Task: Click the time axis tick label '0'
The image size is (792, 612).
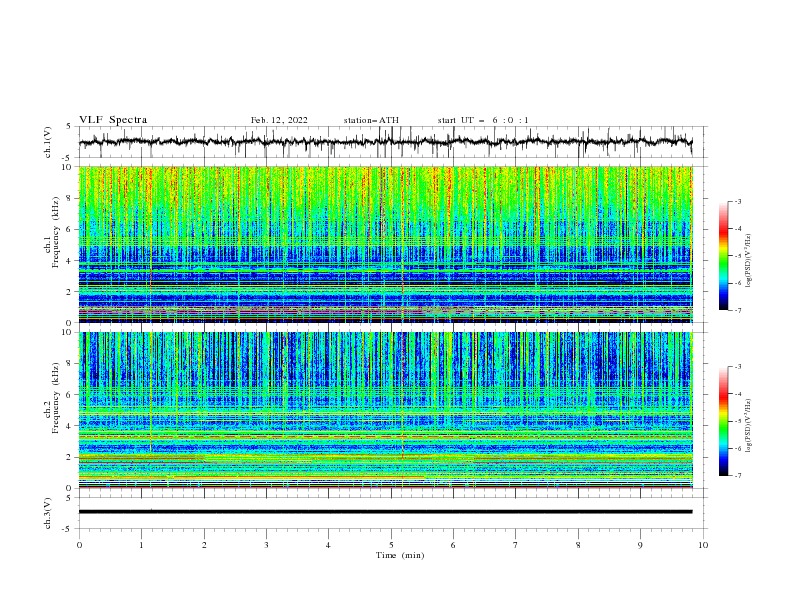Action: (x=79, y=545)
